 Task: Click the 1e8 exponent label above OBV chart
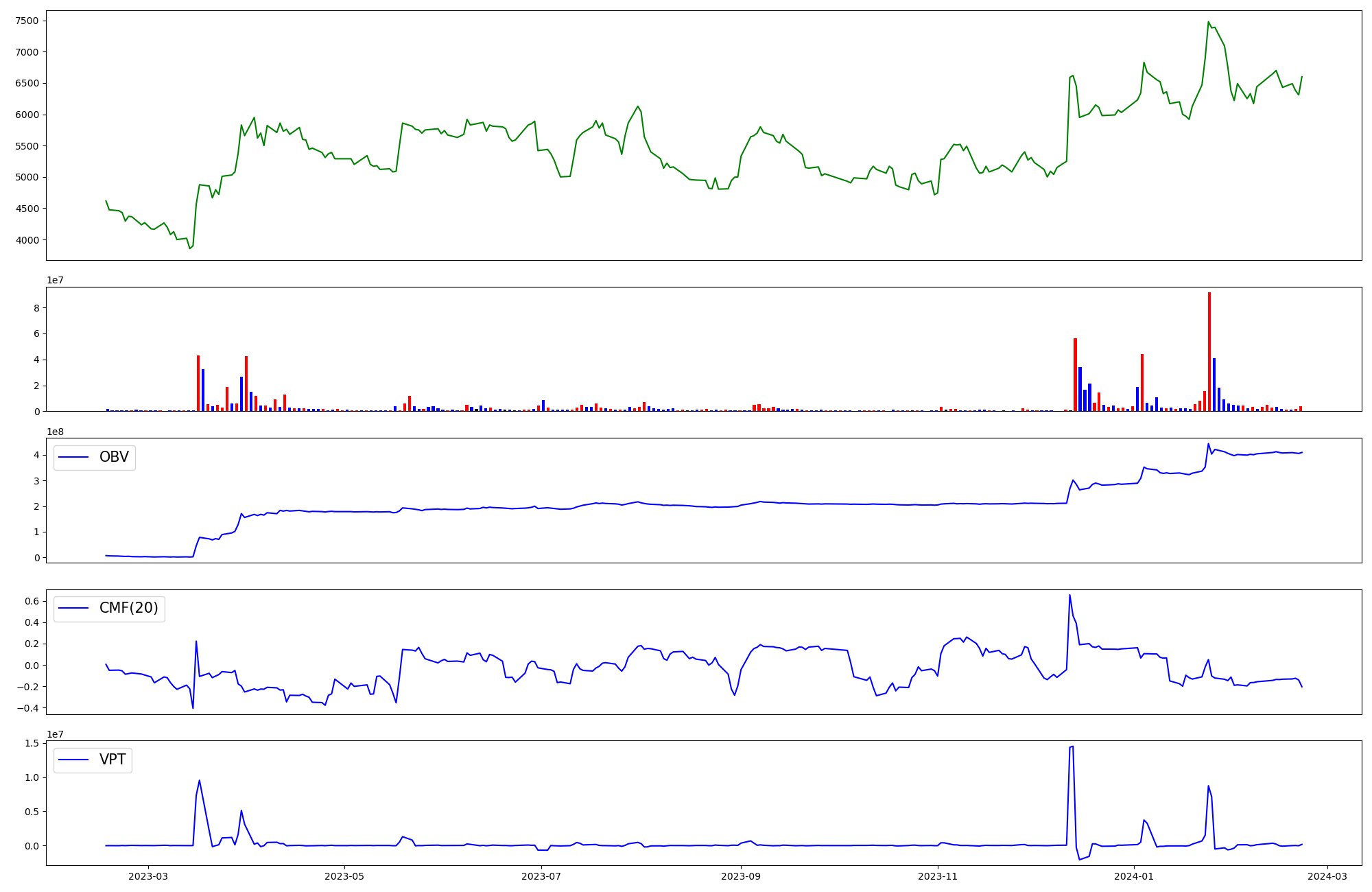tap(55, 432)
